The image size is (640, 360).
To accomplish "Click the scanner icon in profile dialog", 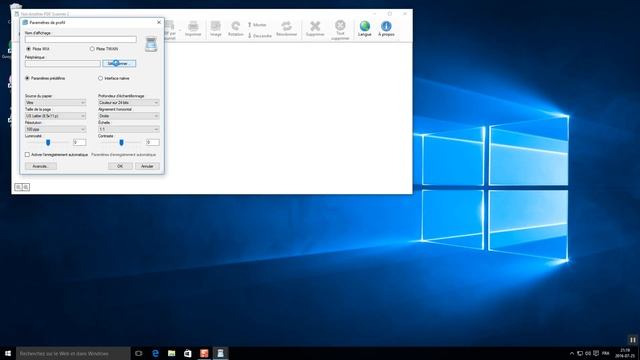I will [151, 44].
